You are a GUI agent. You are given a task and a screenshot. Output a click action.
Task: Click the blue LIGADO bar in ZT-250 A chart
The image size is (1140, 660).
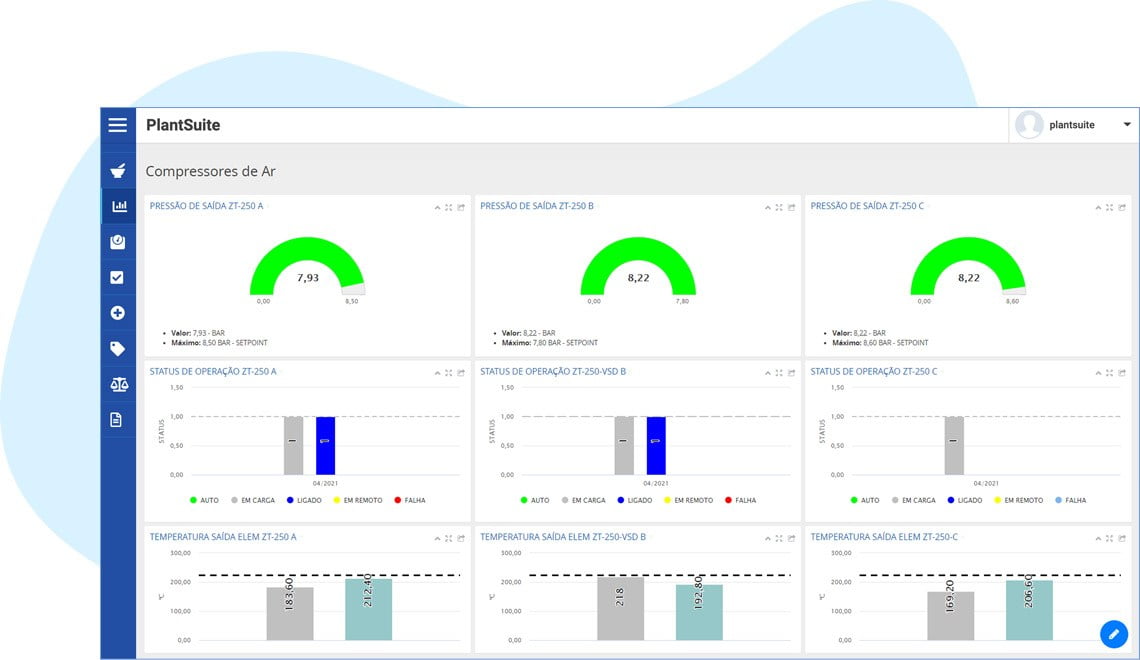point(325,446)
